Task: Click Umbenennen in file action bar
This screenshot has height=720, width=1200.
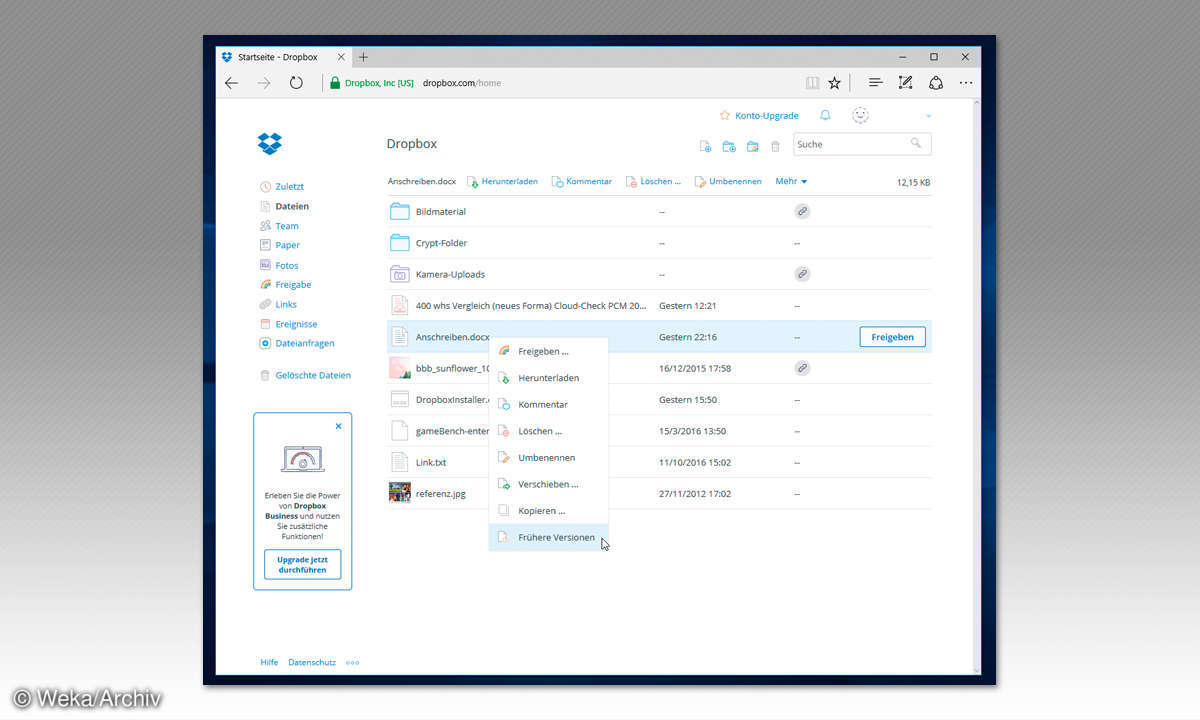Action: [x=728, y=182]
